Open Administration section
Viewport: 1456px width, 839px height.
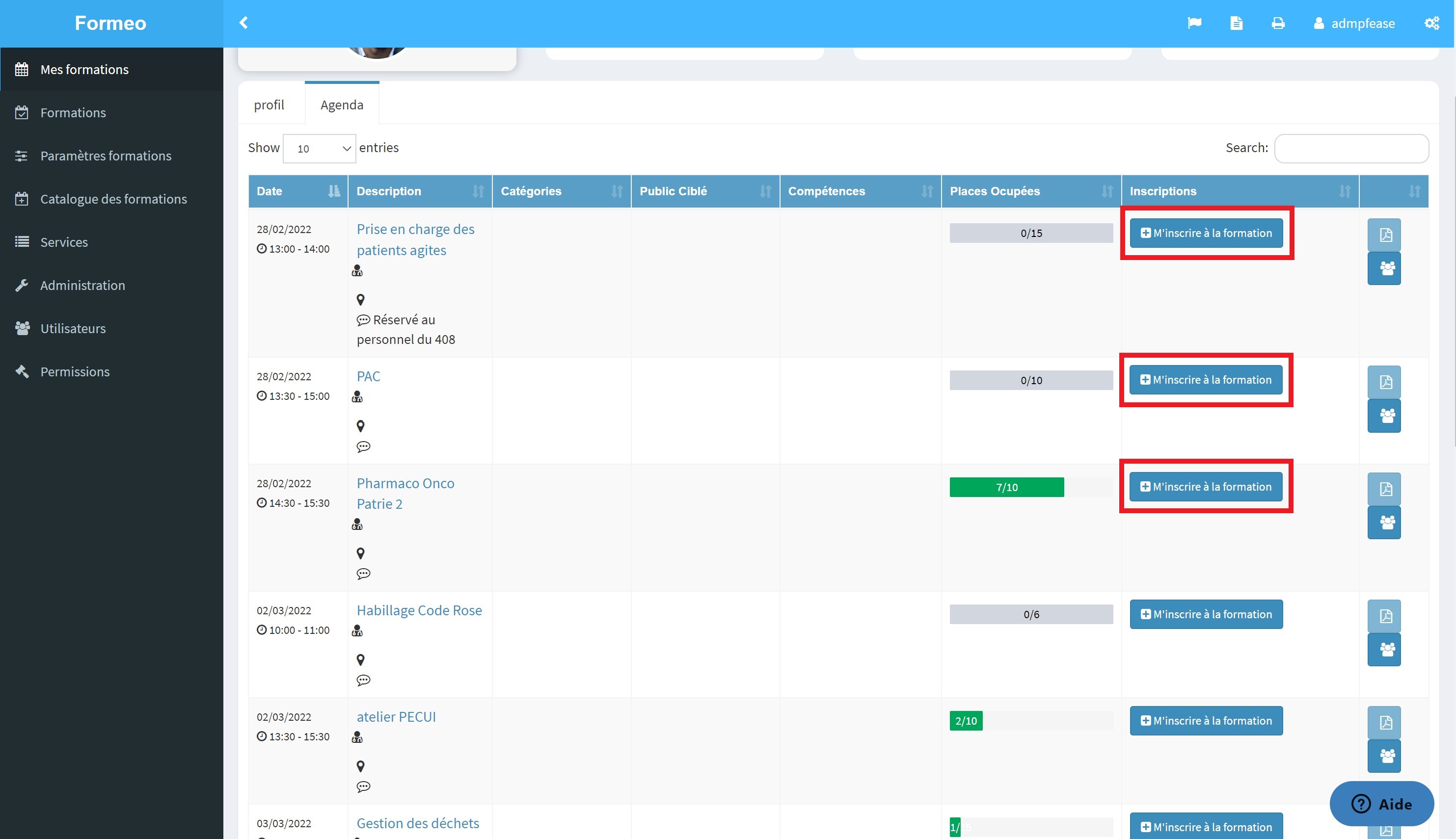click(x=111, y=285)
